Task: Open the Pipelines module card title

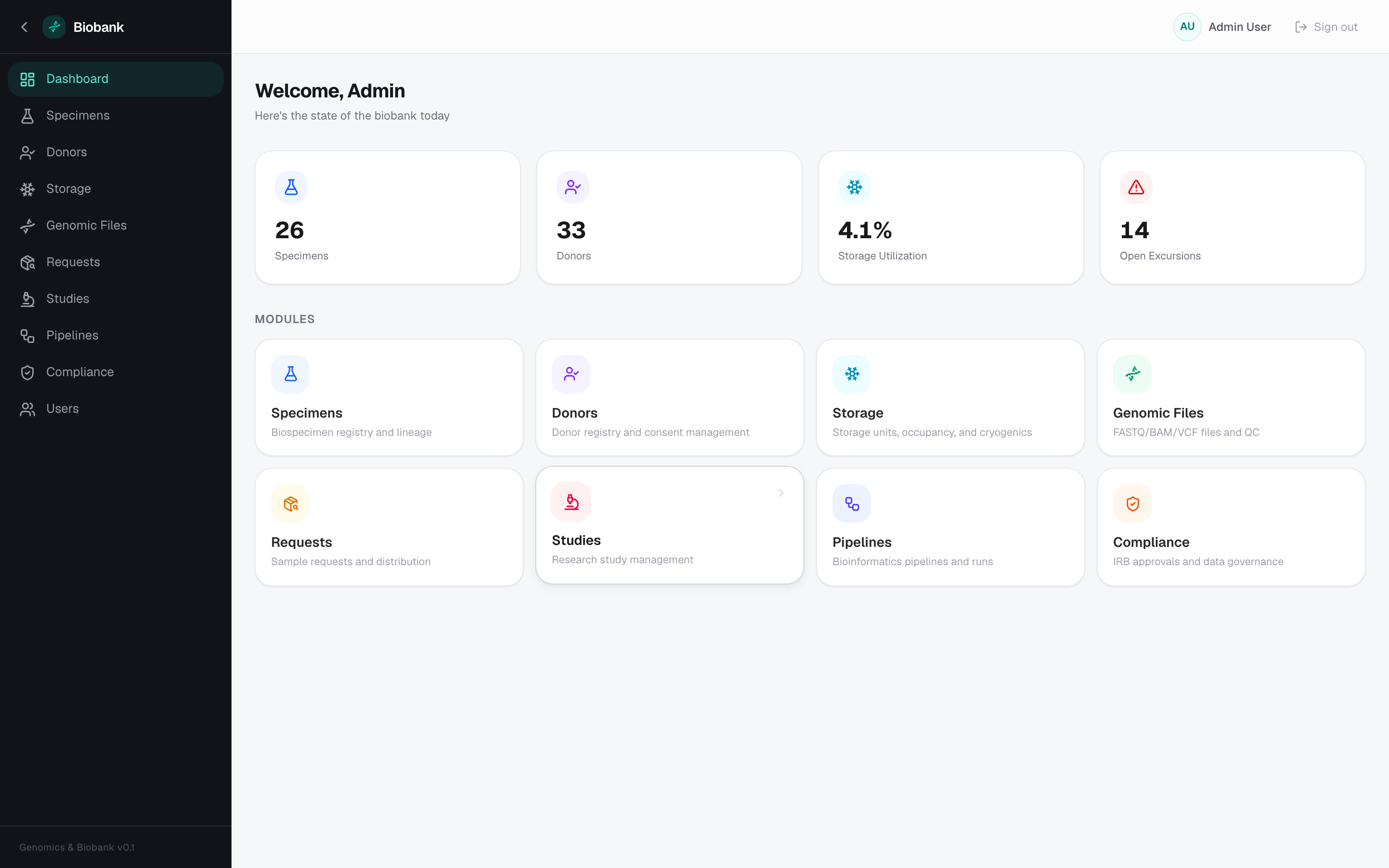Action: coord(861,542)
